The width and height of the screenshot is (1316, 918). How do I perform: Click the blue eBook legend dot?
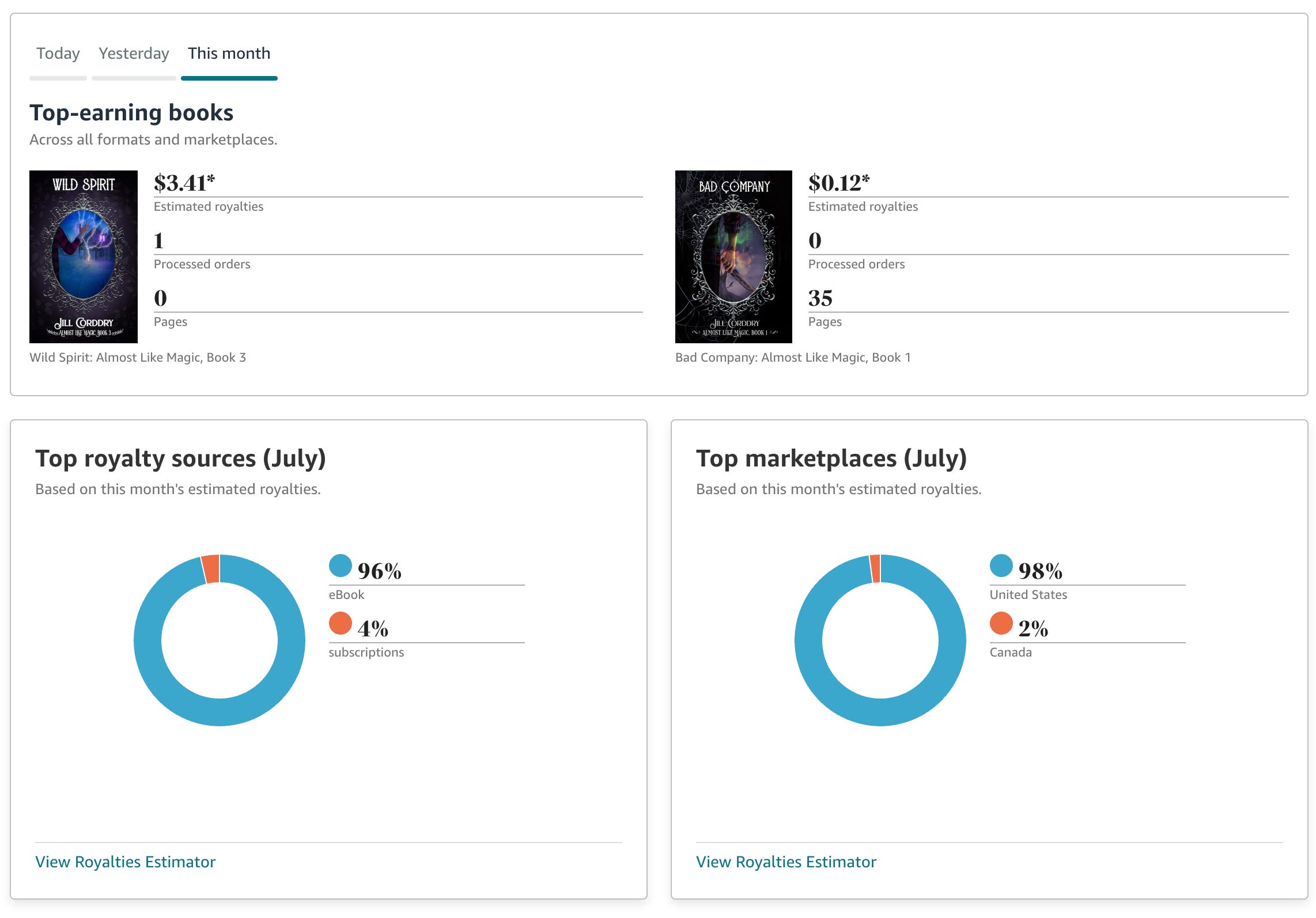341,566
